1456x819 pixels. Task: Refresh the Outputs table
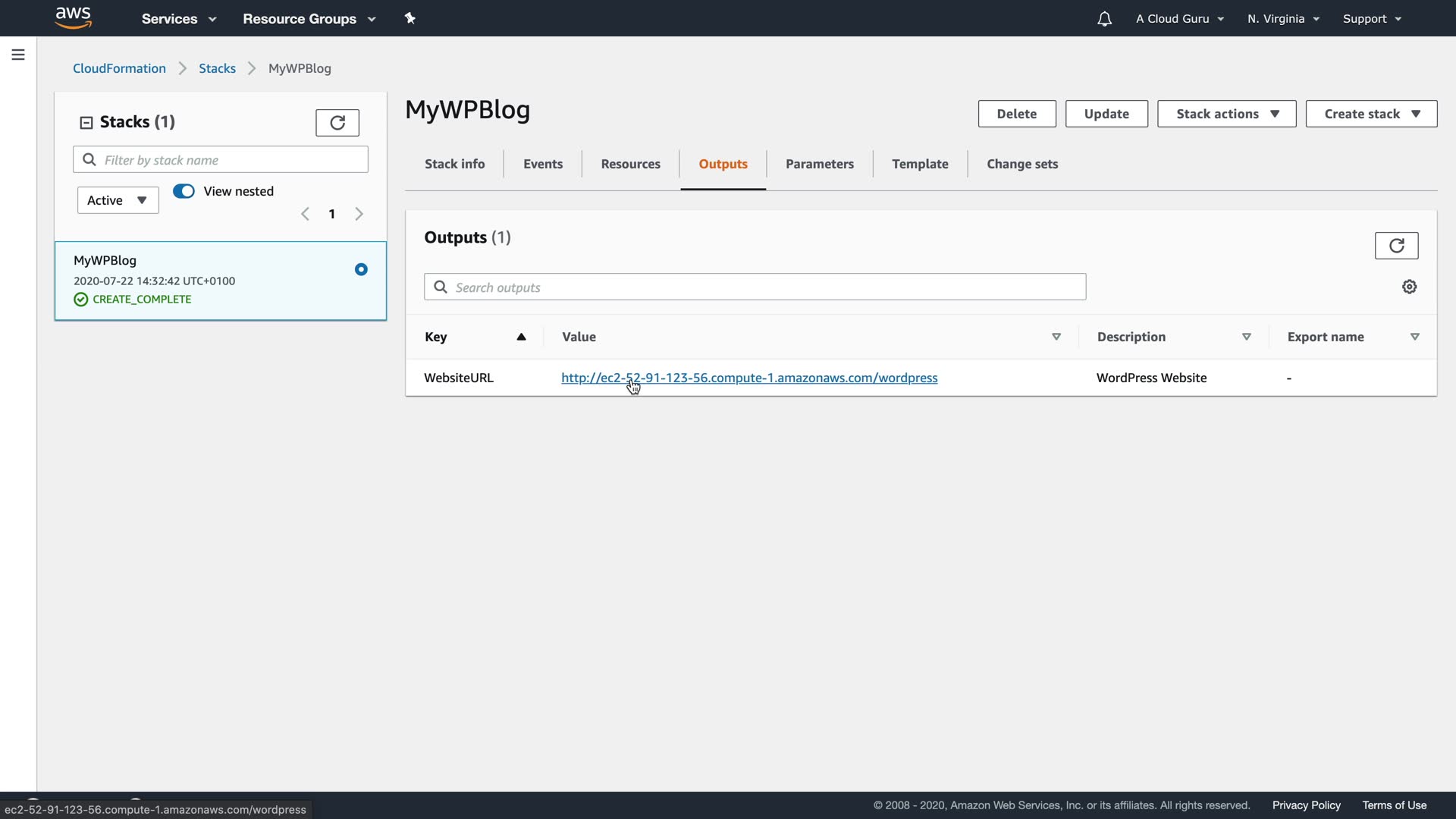[x=1396, y=246]
